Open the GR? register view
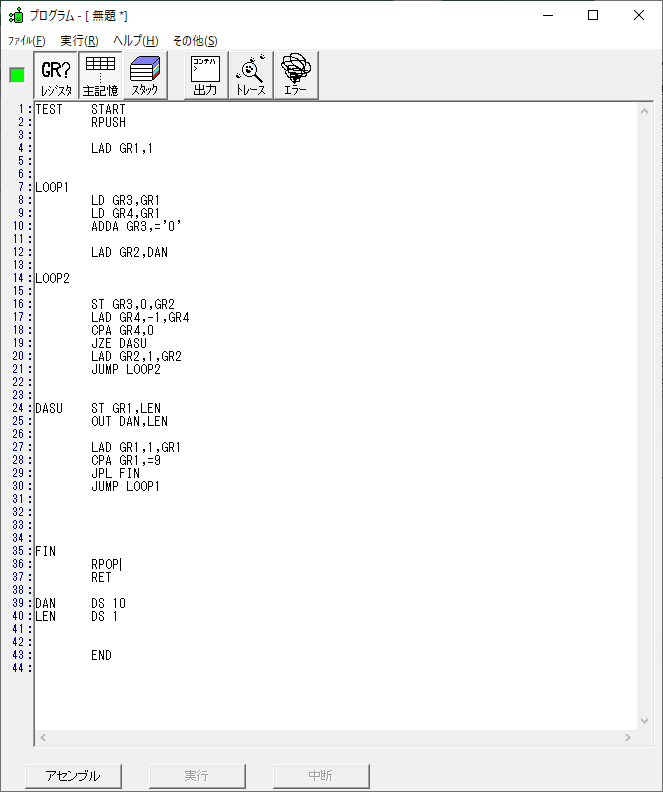 point(56,75)
